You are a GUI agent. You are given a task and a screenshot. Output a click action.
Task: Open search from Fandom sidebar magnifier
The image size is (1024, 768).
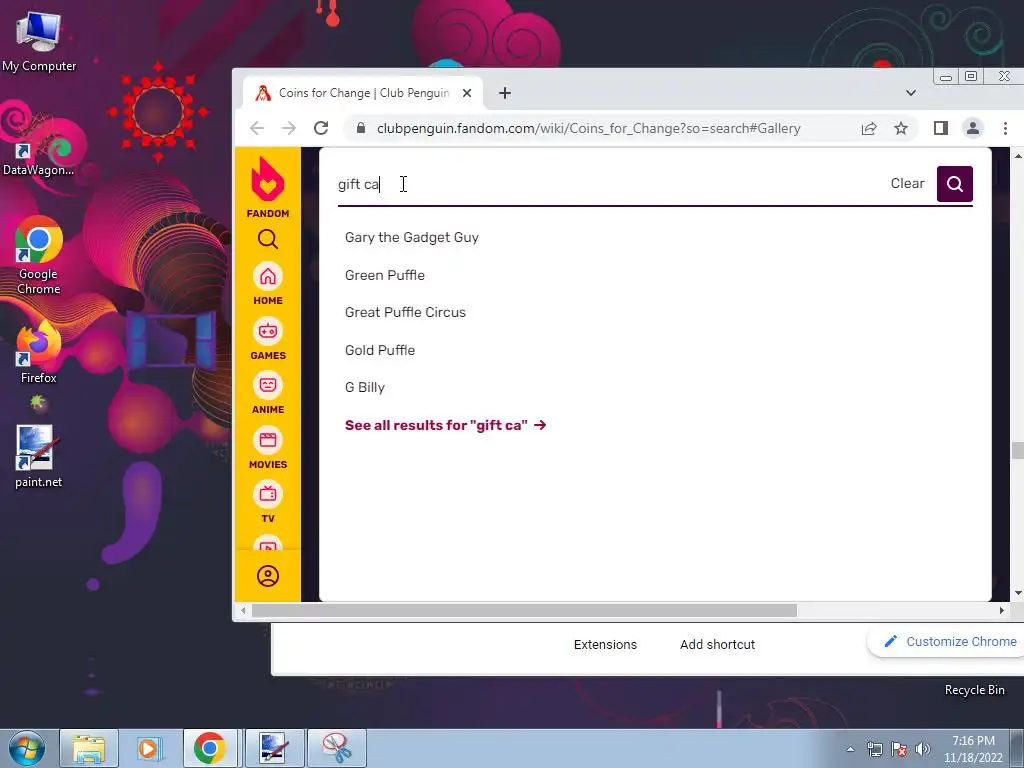point(268,239)
